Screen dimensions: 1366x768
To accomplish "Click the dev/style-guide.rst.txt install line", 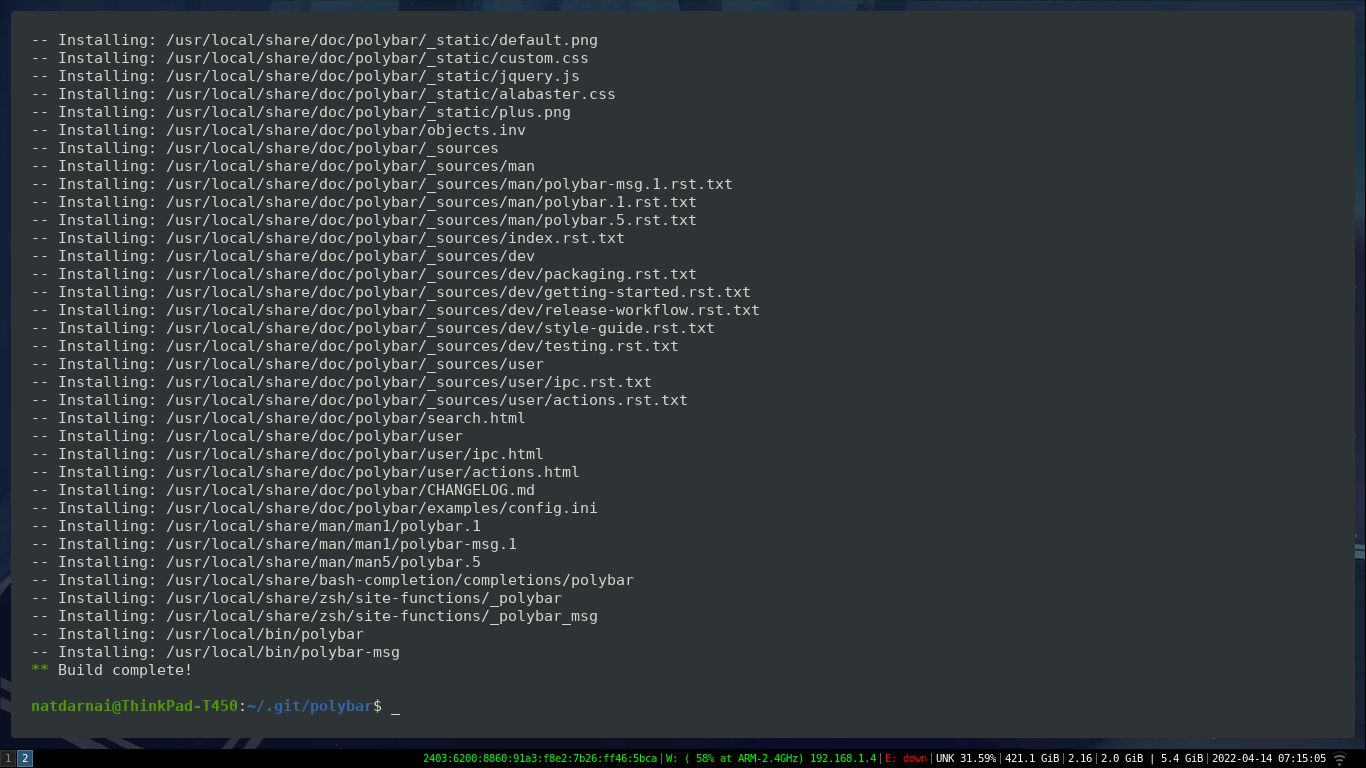I will (373, 328).
